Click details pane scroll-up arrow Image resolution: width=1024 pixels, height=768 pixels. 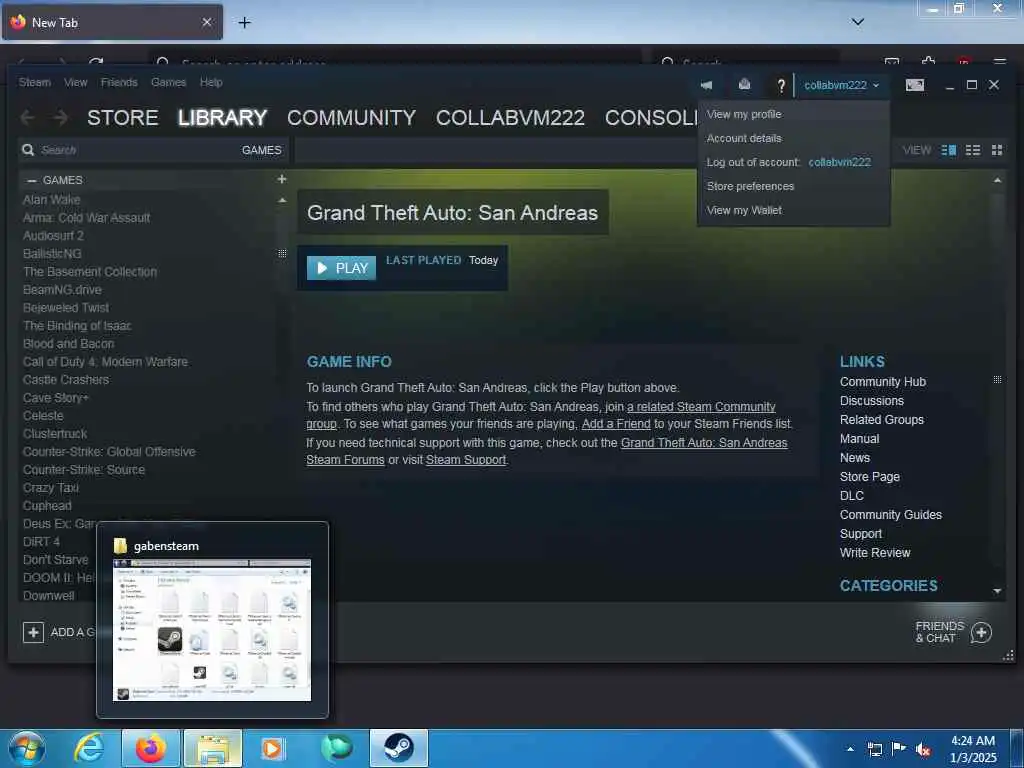[x=997, y=180]
